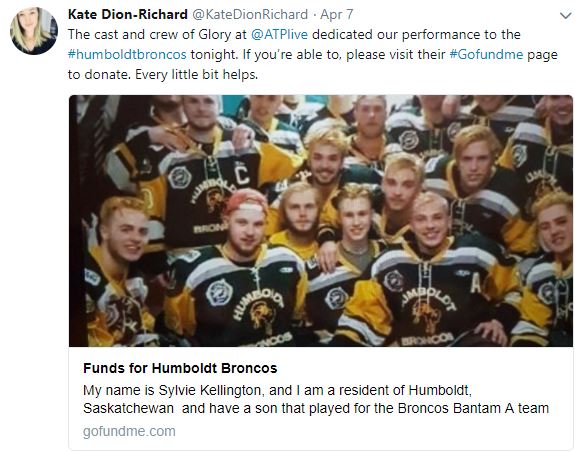575x453 pixels.
Task: Open the #Gofundme hashtag
Action: tap(486, 55)
